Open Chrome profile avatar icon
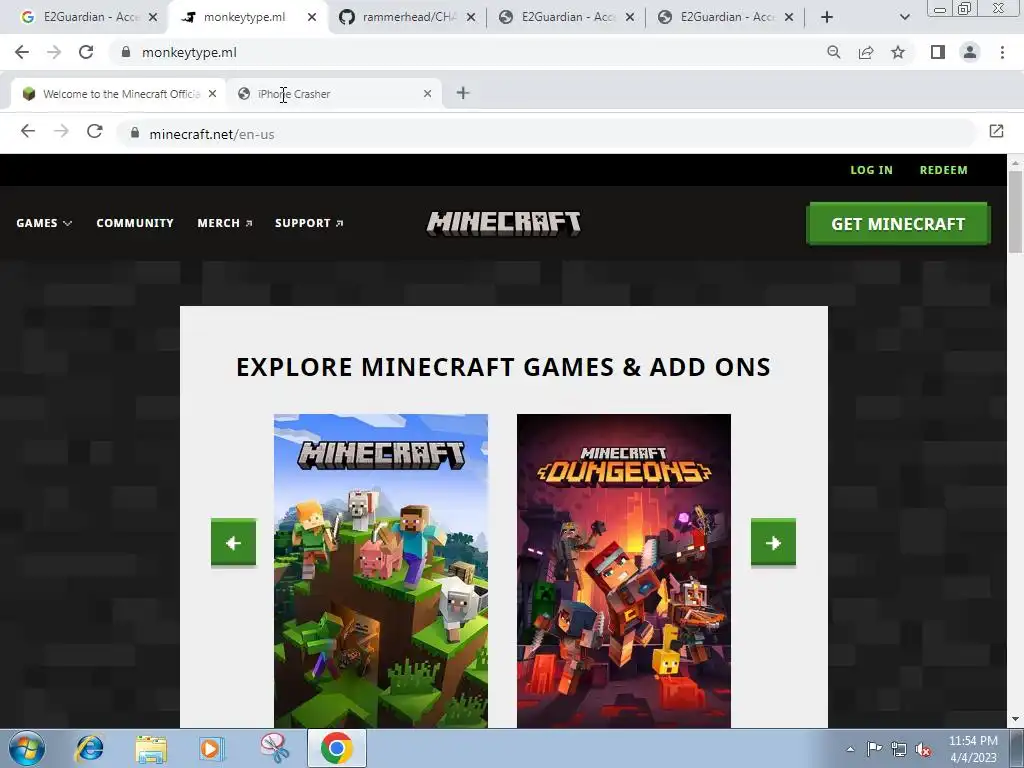This screenshot has width=1024, height=768. click(x=970, y=52)
